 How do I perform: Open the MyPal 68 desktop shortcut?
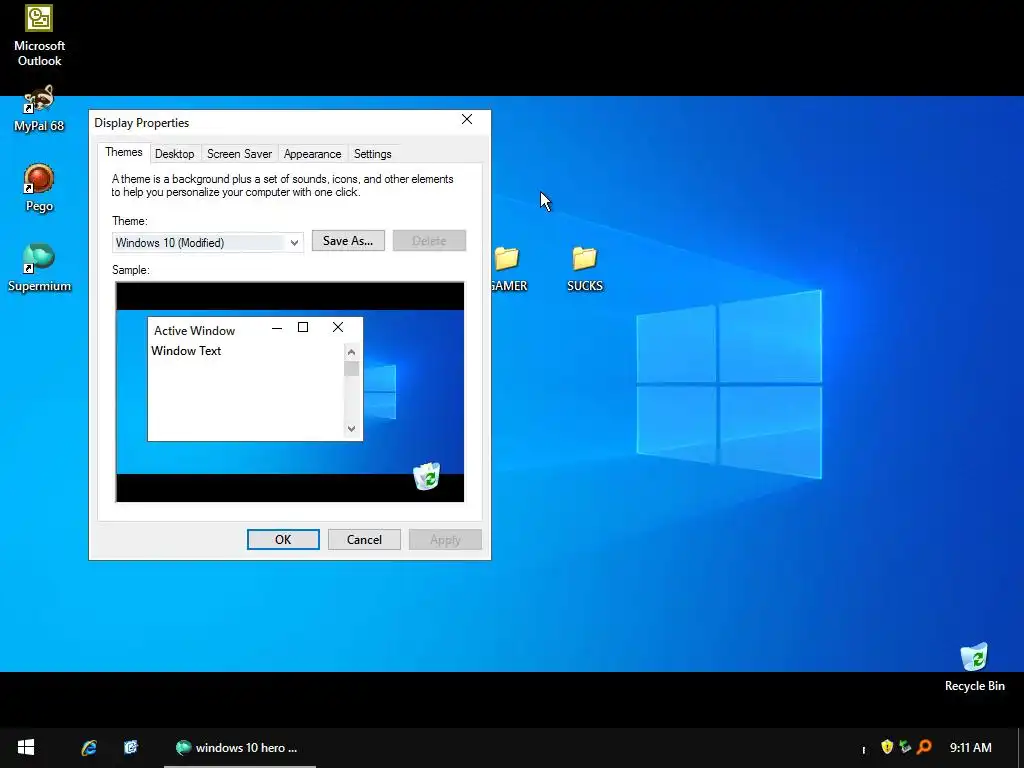click(39, 108)
